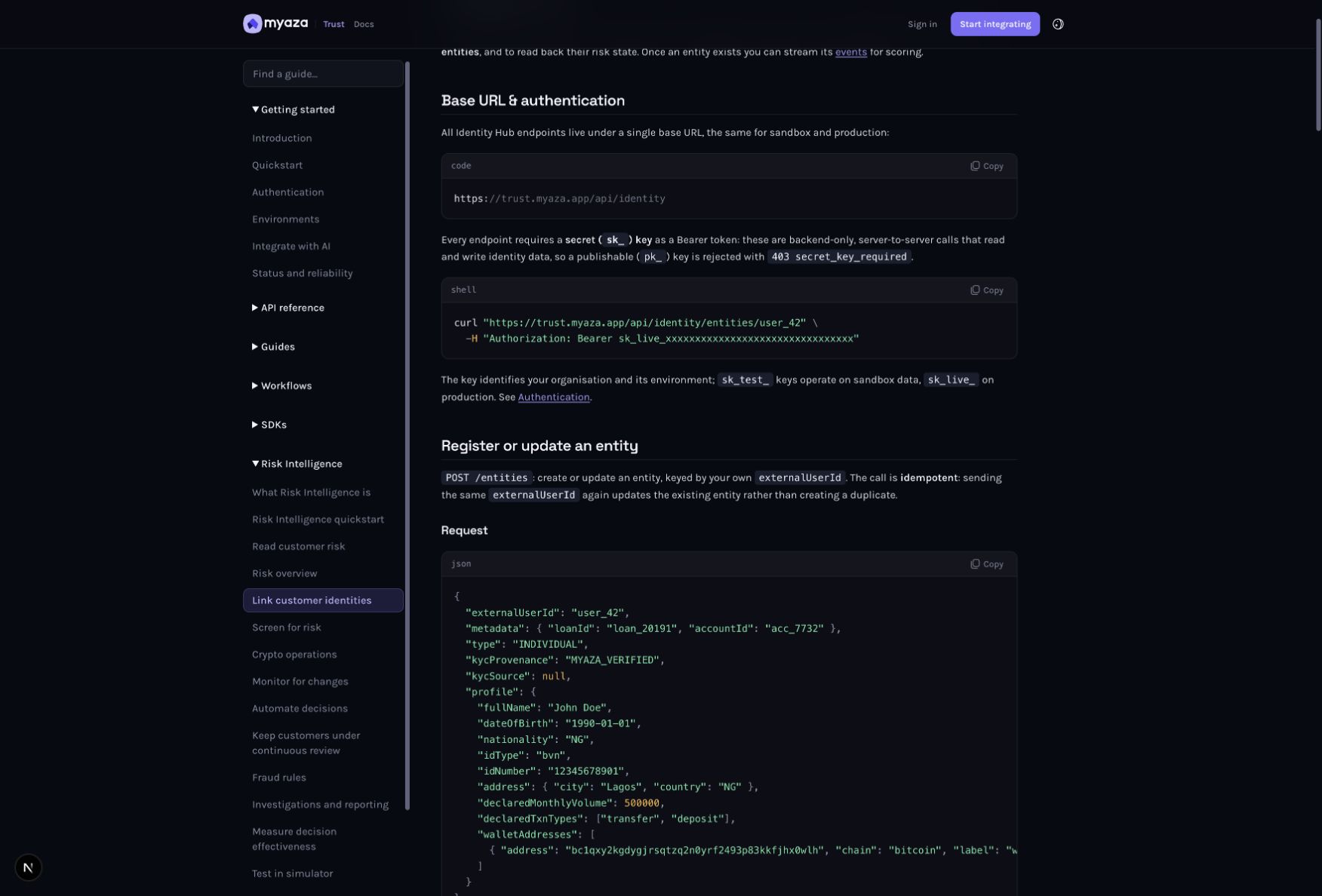This screenshot has height=896, width=1322.
Task: Click the main page scrollbar thumb
Action: (x=1318, y=75)
